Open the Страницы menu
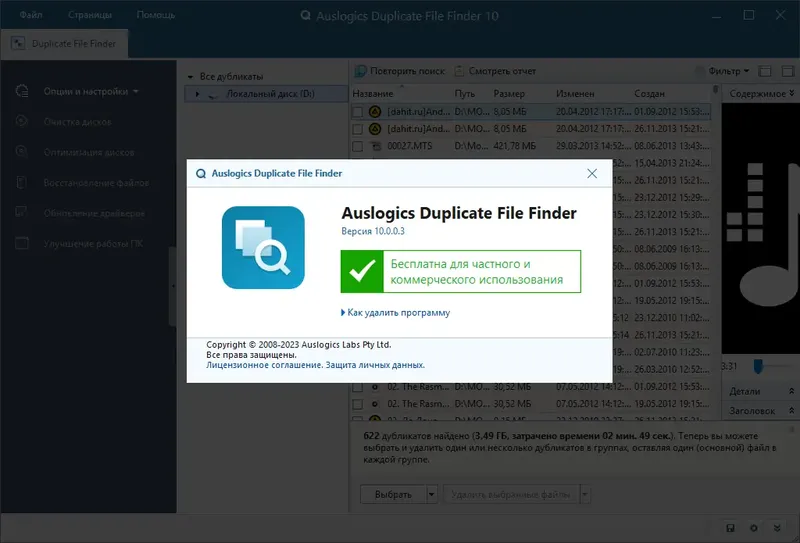 [90, 15]
